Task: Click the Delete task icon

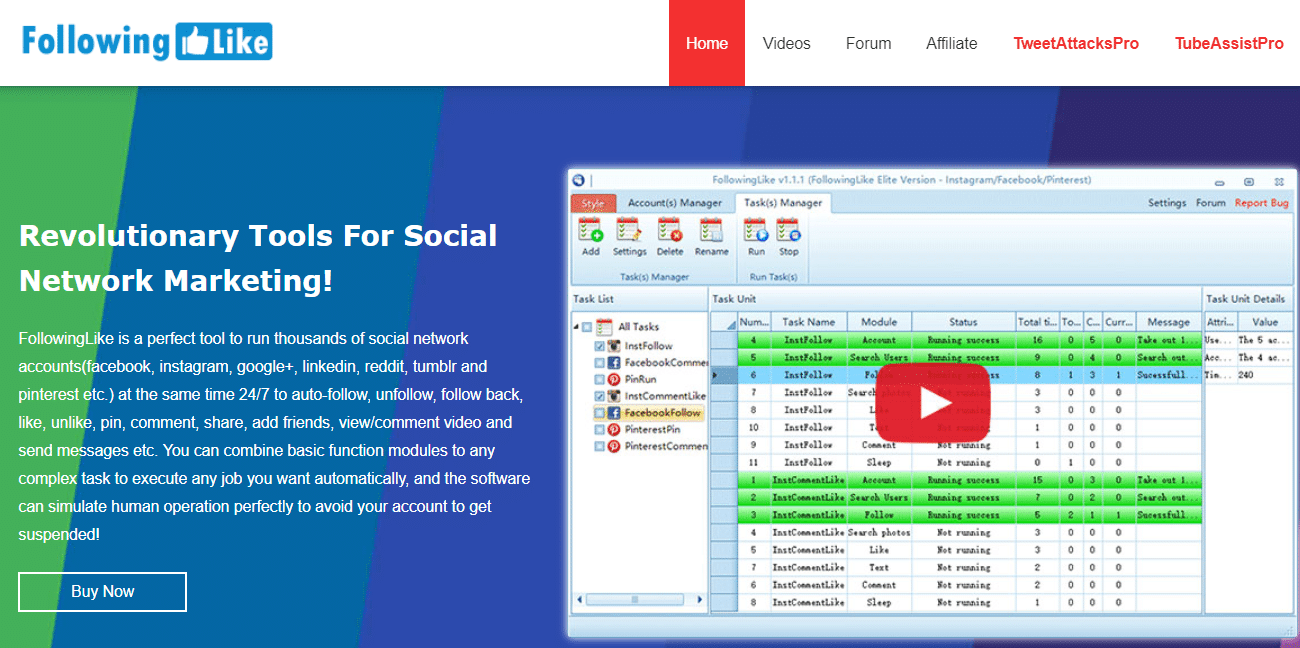Action: 670,232
